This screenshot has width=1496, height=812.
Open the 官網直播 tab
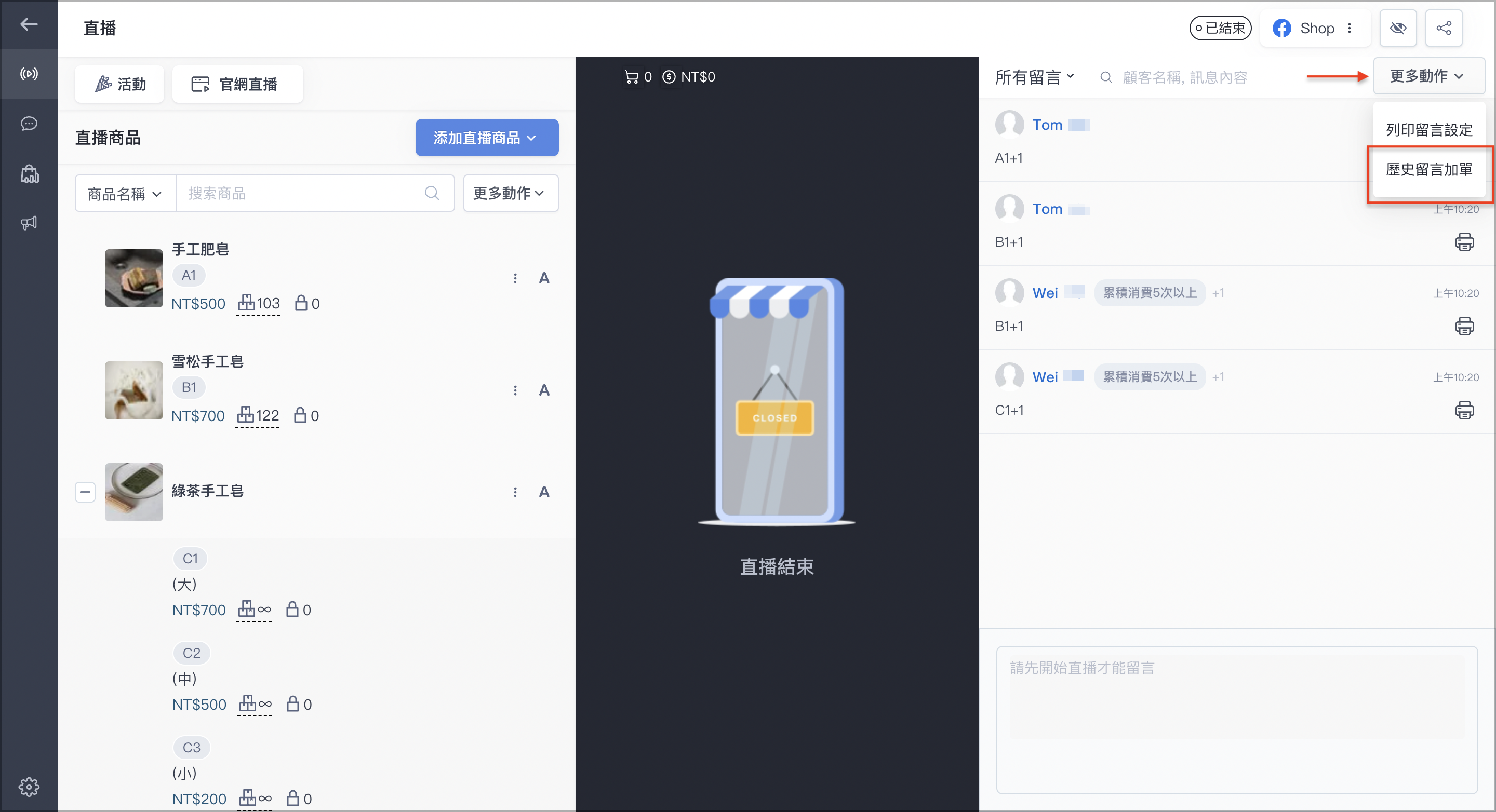point(237,84)
